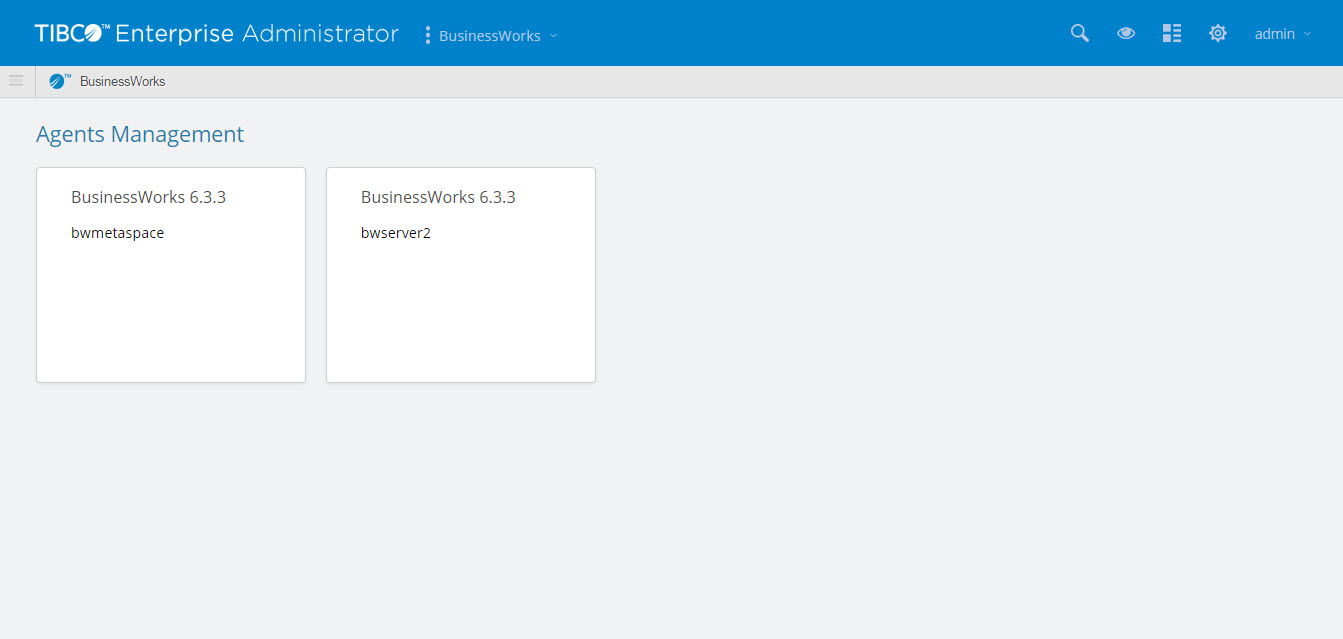1343x639 pixels.
Task: Open the settings gear icon
Action: (x=1217, y=34)
